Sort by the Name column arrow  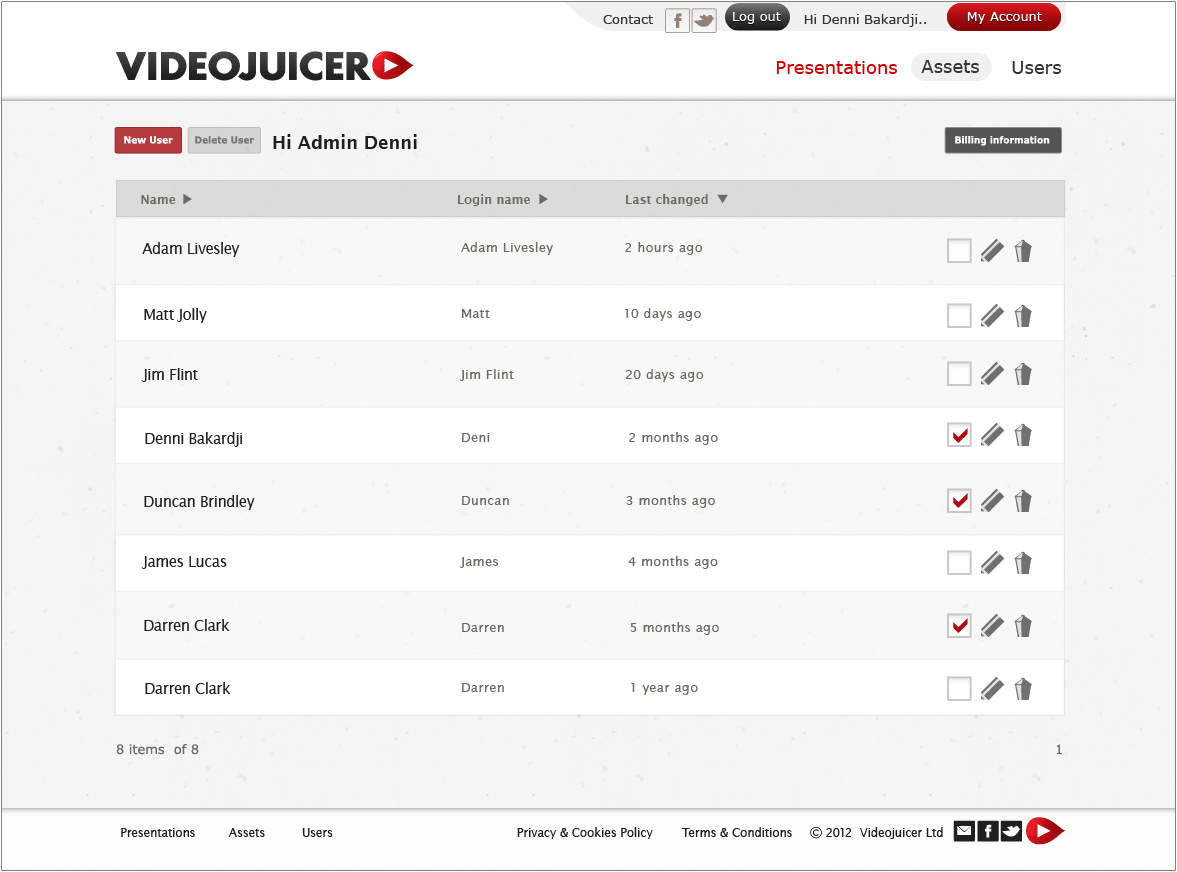(x=187, y=199)
